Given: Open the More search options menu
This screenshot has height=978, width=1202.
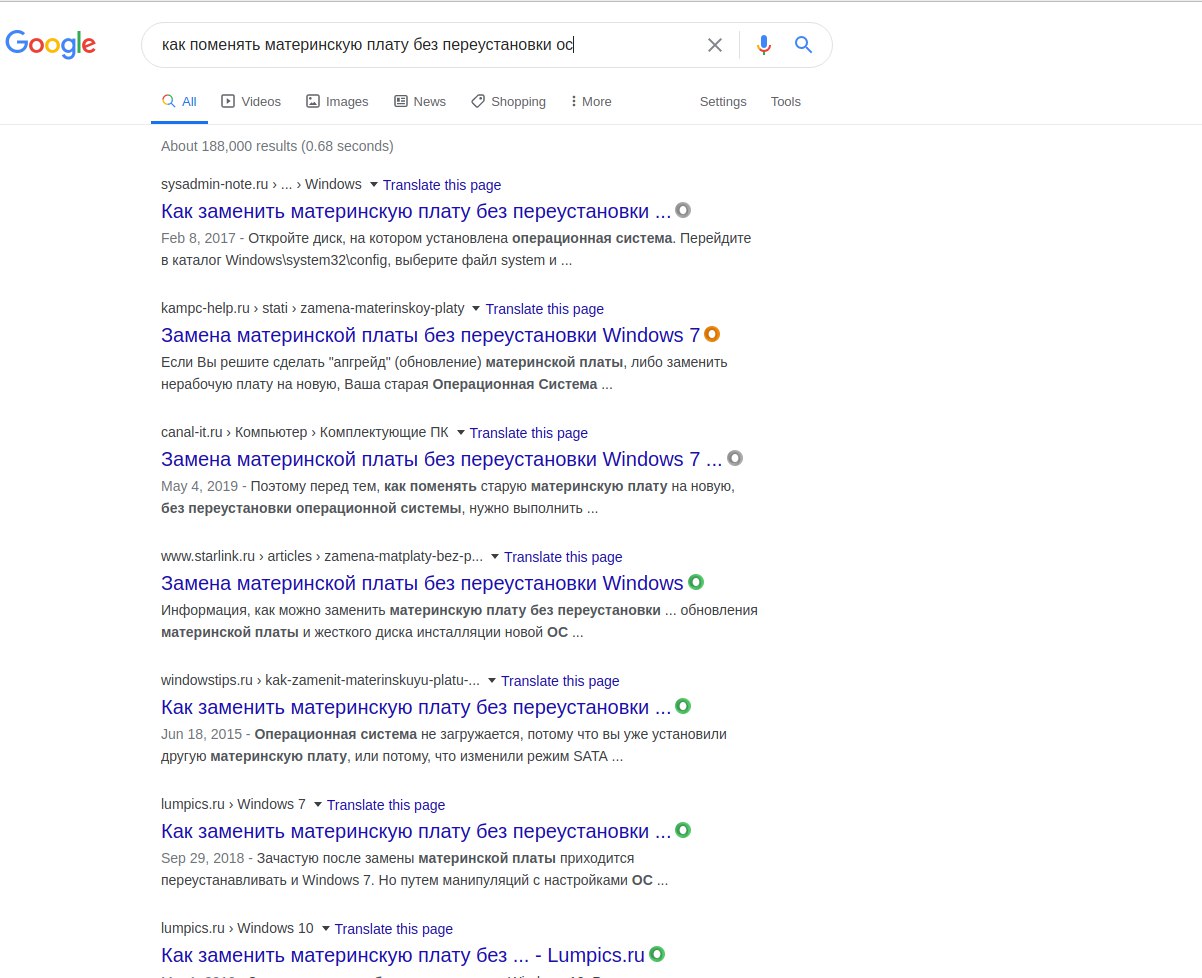Looking at the screenshot, I should 591,102.
